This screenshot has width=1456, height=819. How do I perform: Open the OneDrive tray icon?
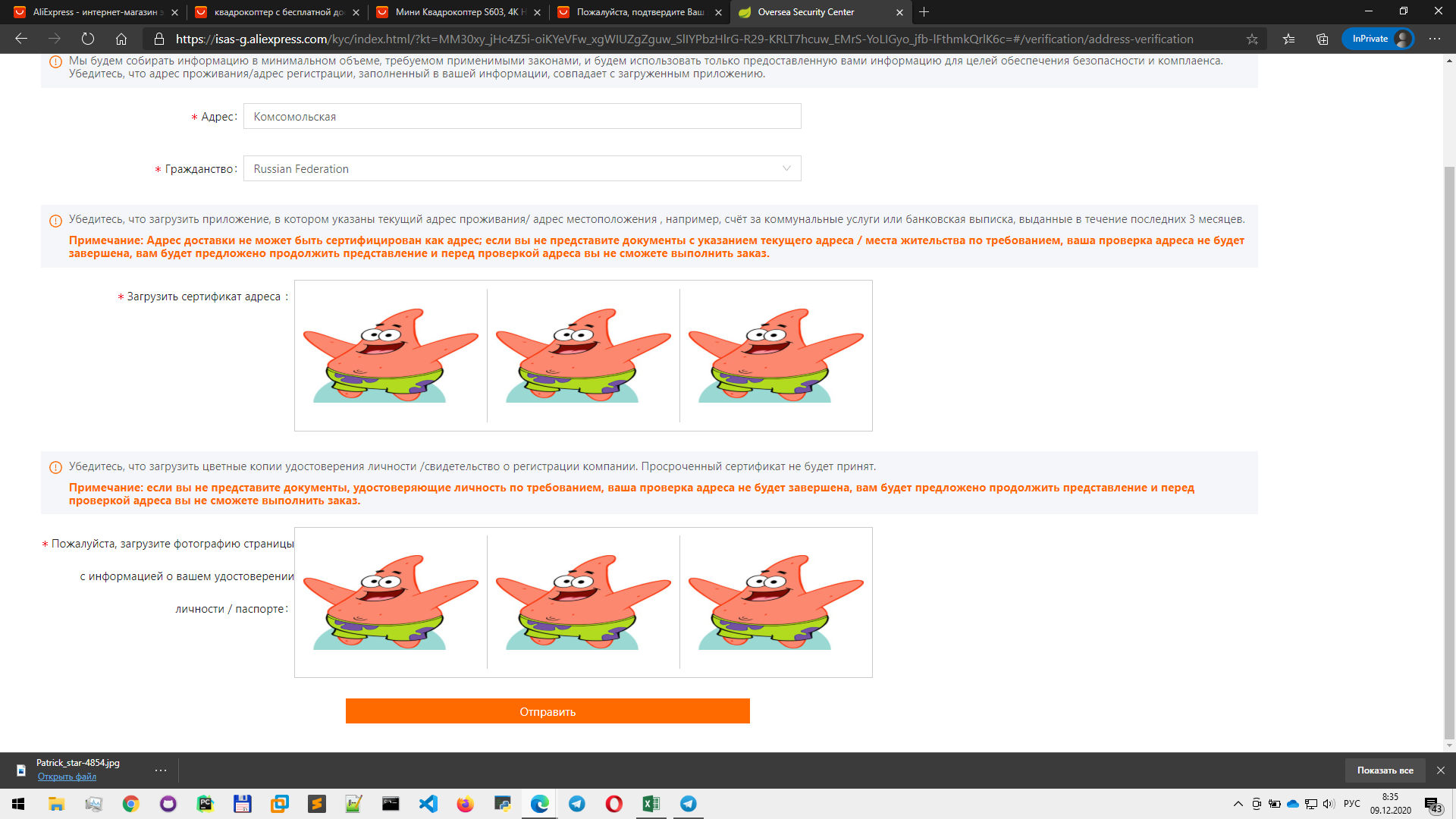(1293, 804)
